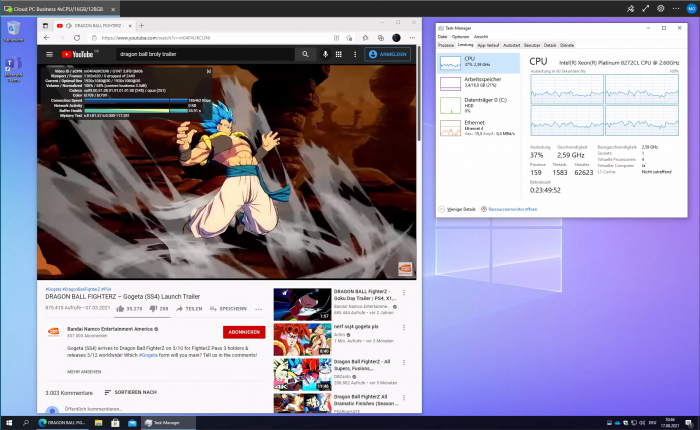Open nerf ssj4 gogeta pls thumbnail

click(302, 339)
